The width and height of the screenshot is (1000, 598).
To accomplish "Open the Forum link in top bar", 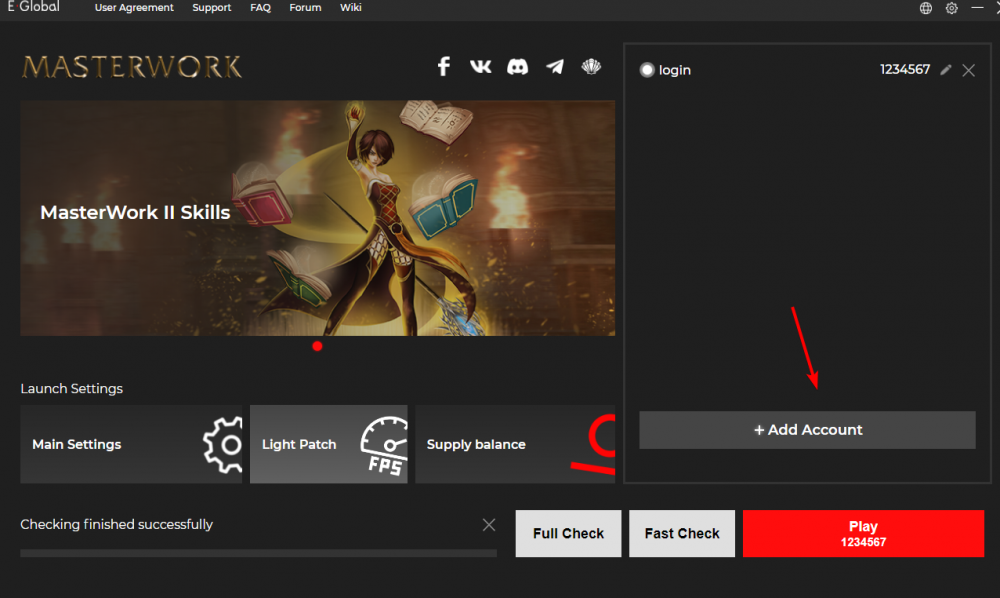I will click(305, 8).
